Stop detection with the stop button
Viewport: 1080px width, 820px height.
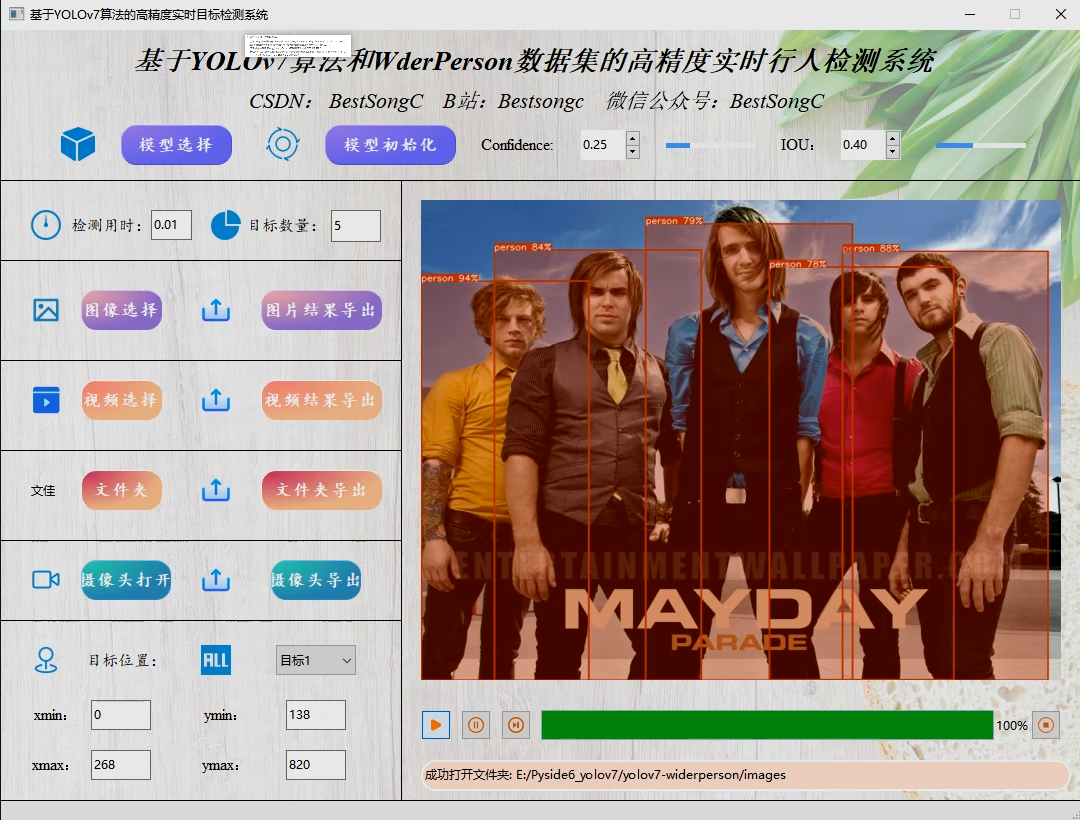(x=1046, y=725)
